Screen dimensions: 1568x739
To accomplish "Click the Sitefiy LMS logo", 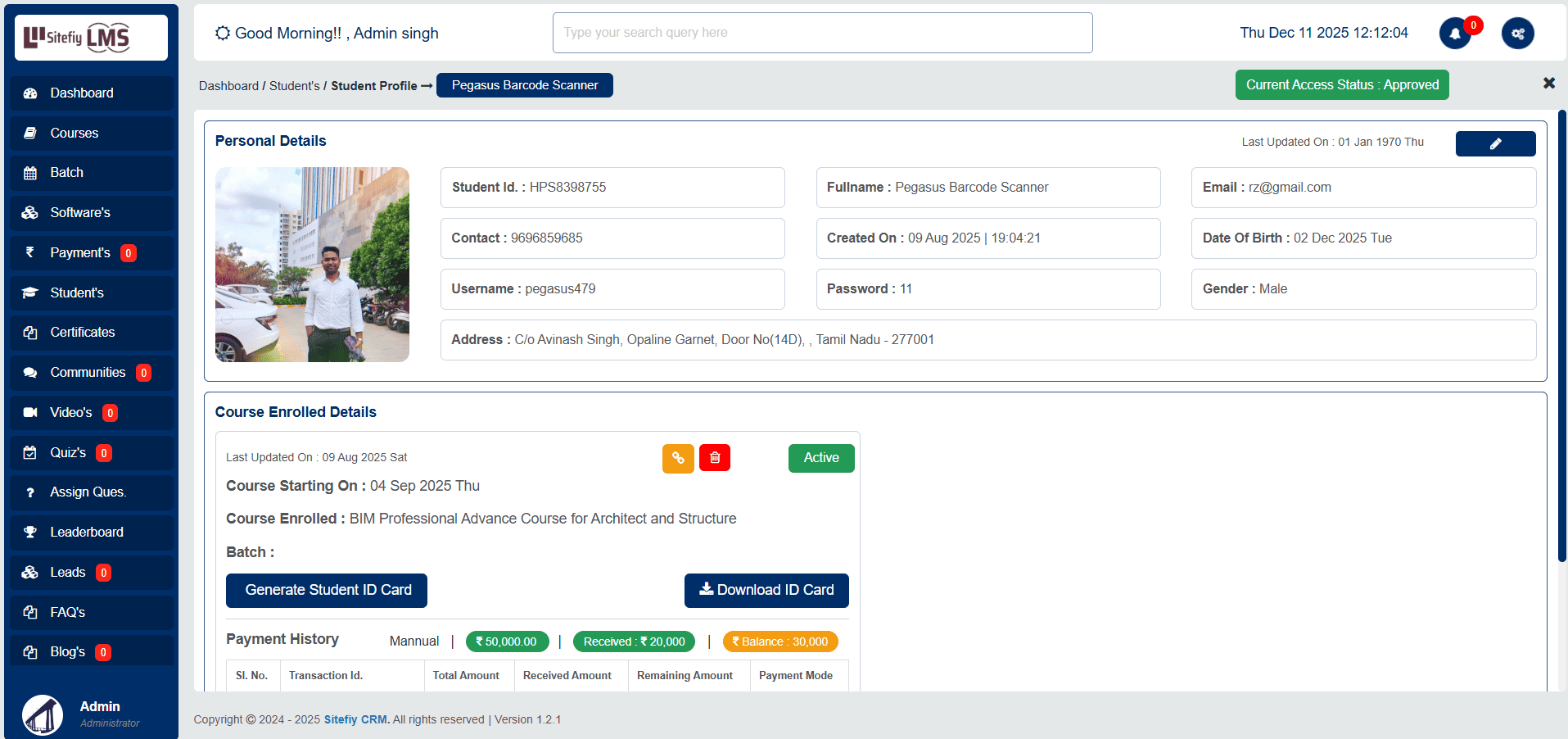I will (91, 38).
